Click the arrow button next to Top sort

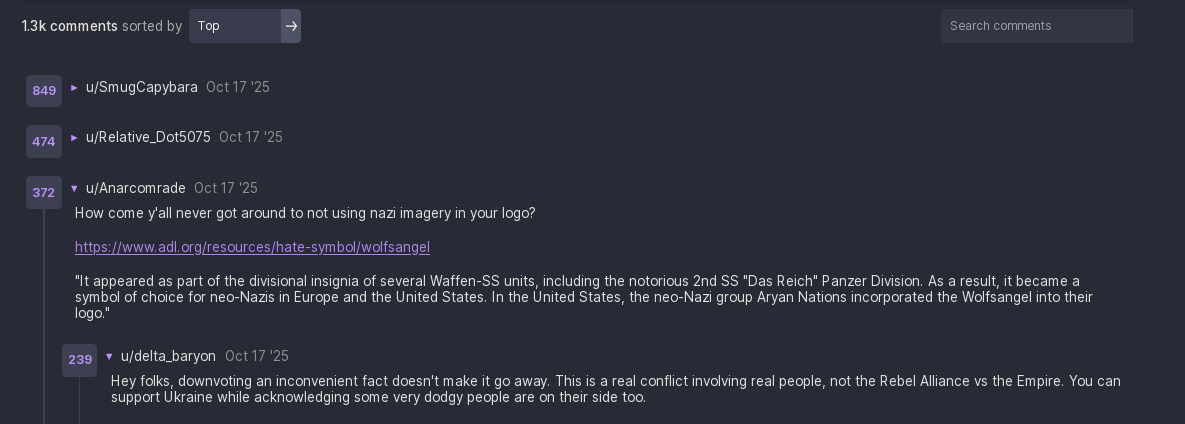(291, 26)
